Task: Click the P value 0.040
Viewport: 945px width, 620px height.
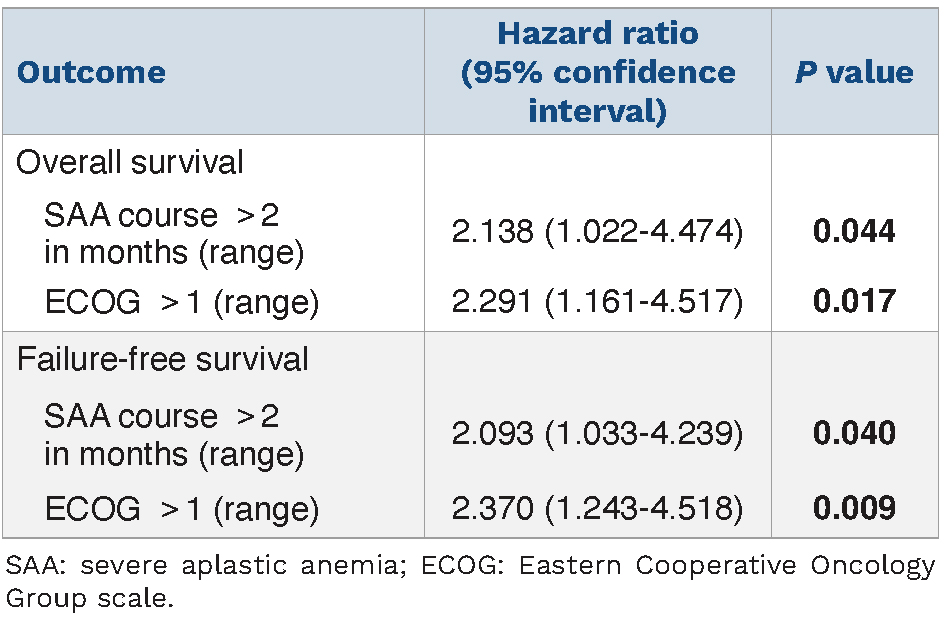Action: tap(854, 434)
